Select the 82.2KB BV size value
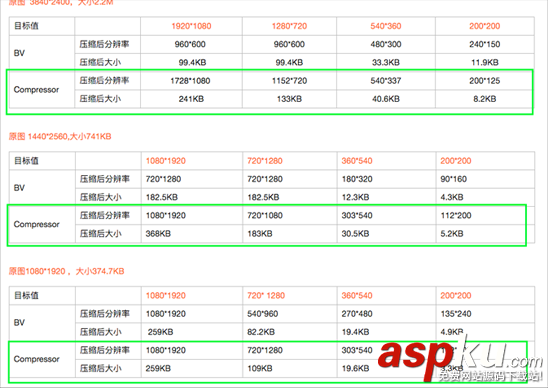 [x=261, y=332]
